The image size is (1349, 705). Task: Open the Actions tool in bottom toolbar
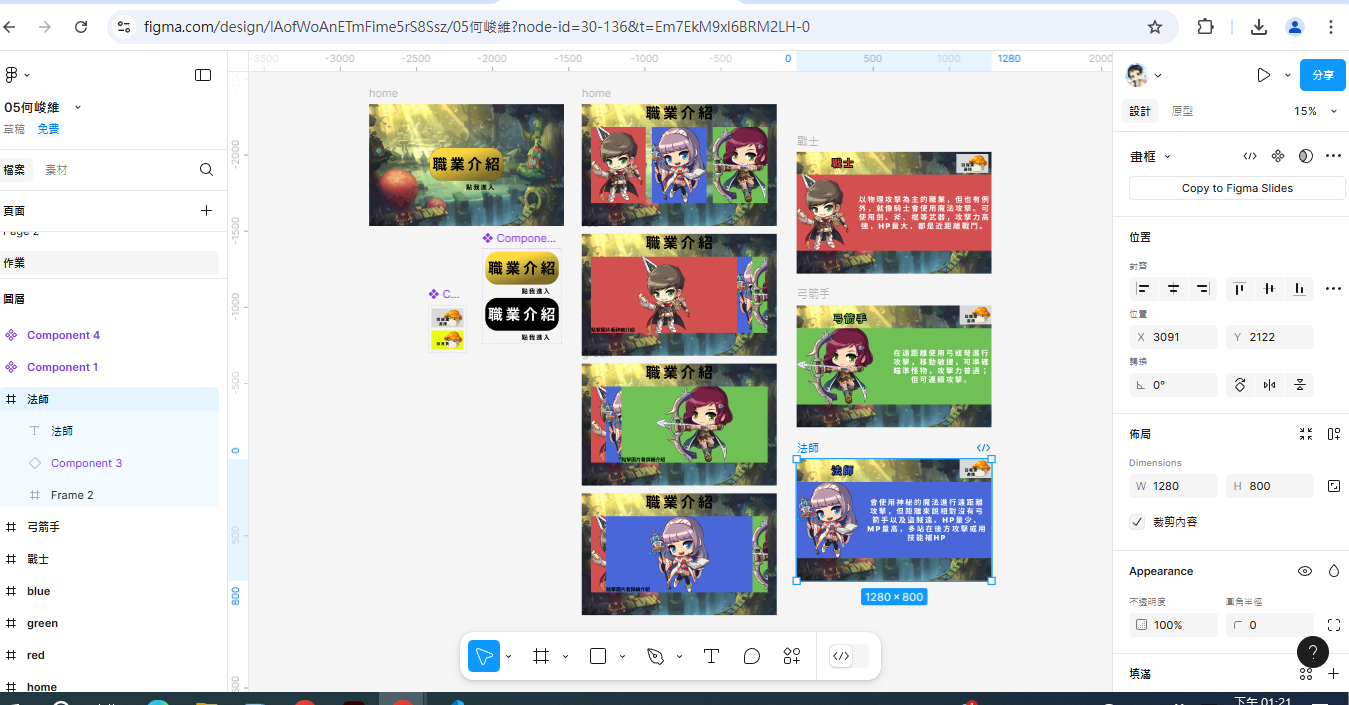tap(792, 656)
